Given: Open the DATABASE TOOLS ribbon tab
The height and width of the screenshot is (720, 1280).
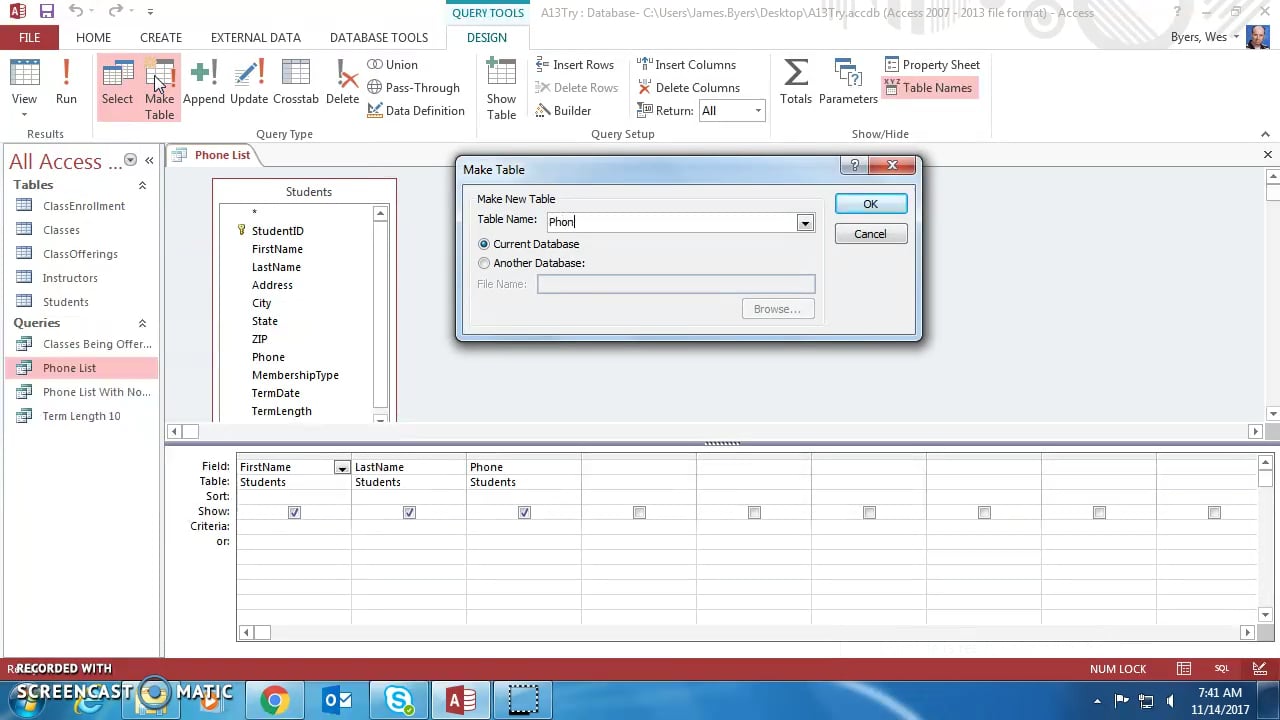Looking at the screenshot, I should pyautogui.click(x=378, y=37).
